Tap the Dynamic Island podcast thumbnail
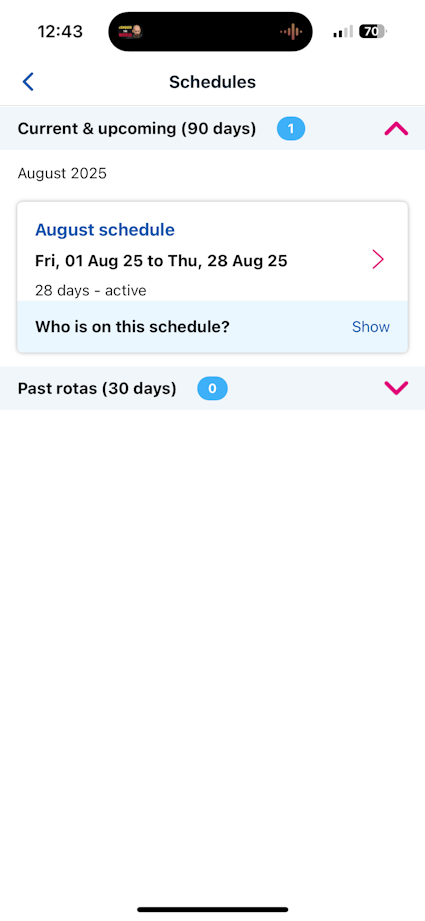The image size is (425, 921). click(x=130, y=31)
